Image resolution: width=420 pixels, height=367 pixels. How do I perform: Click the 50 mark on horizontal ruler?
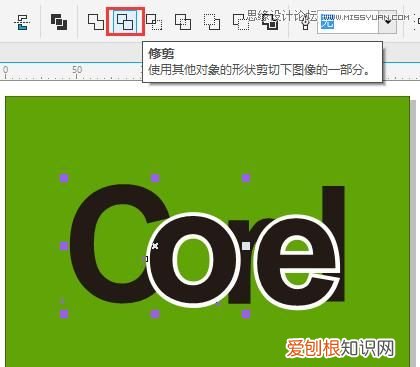[x=77, y=70]
